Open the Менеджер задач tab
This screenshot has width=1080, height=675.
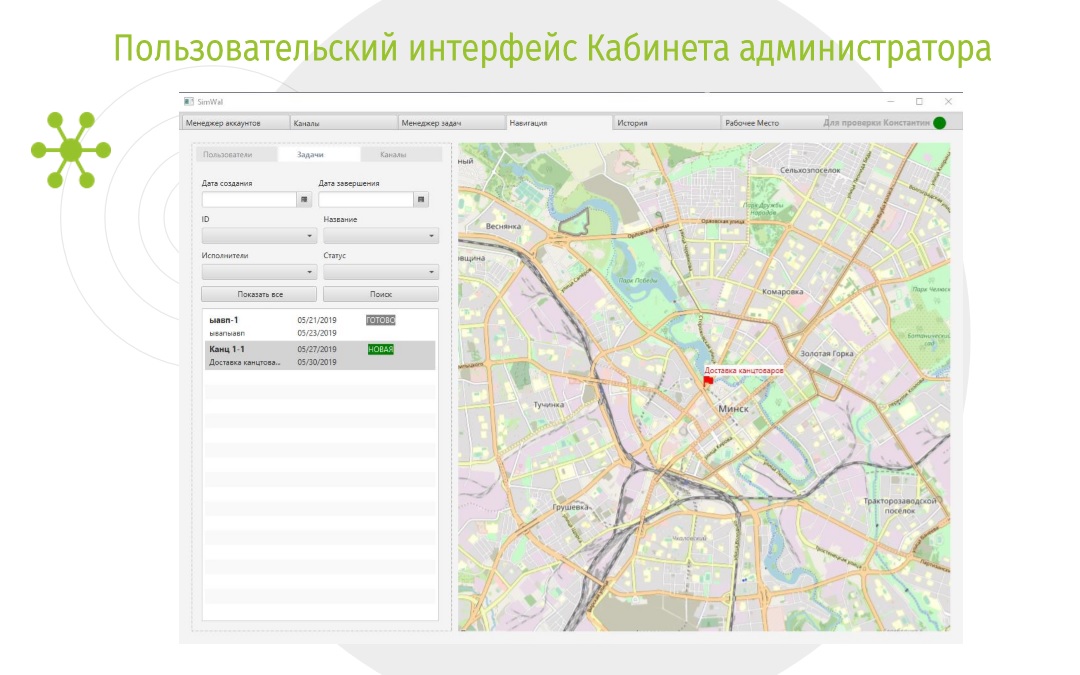pos(452,123)
